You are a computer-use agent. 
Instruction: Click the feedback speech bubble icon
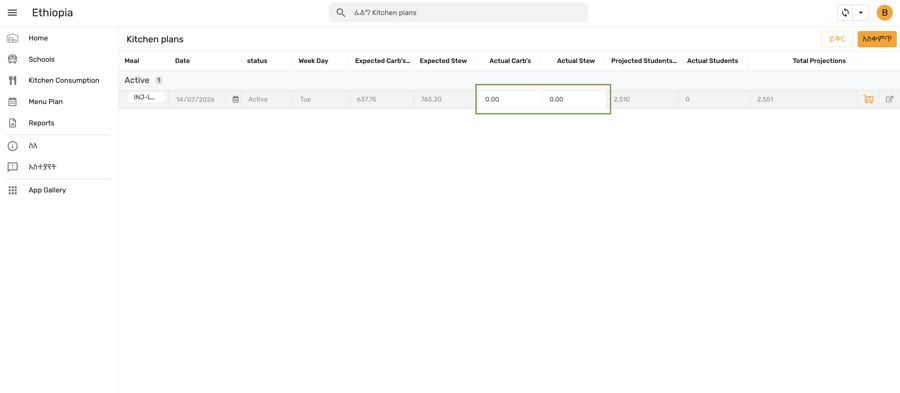[x=13, y=168]
